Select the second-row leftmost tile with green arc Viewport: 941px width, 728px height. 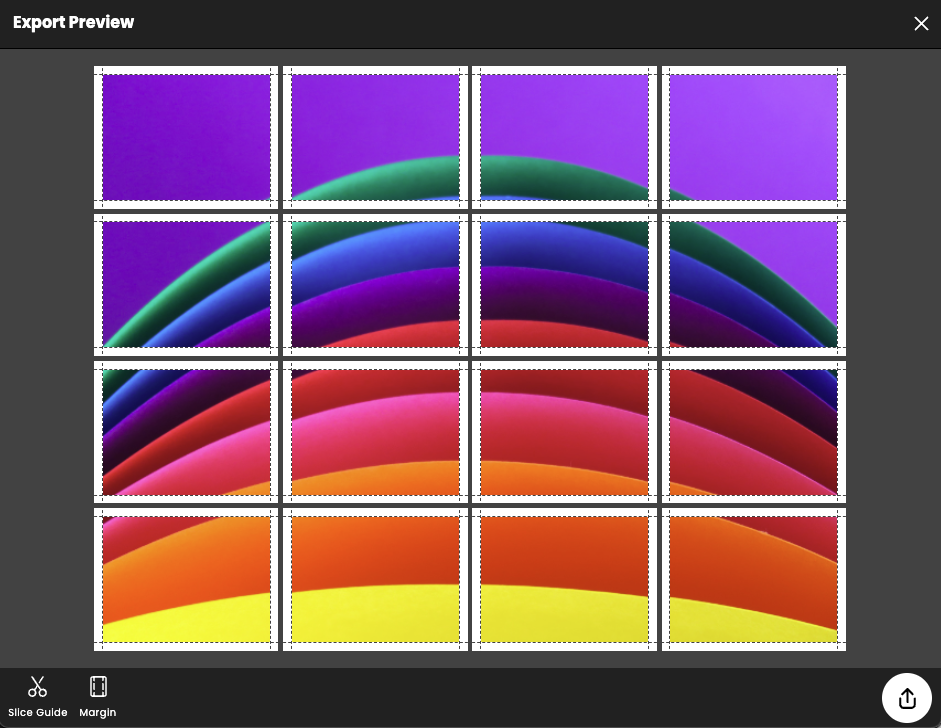click(x=185, y=283)
